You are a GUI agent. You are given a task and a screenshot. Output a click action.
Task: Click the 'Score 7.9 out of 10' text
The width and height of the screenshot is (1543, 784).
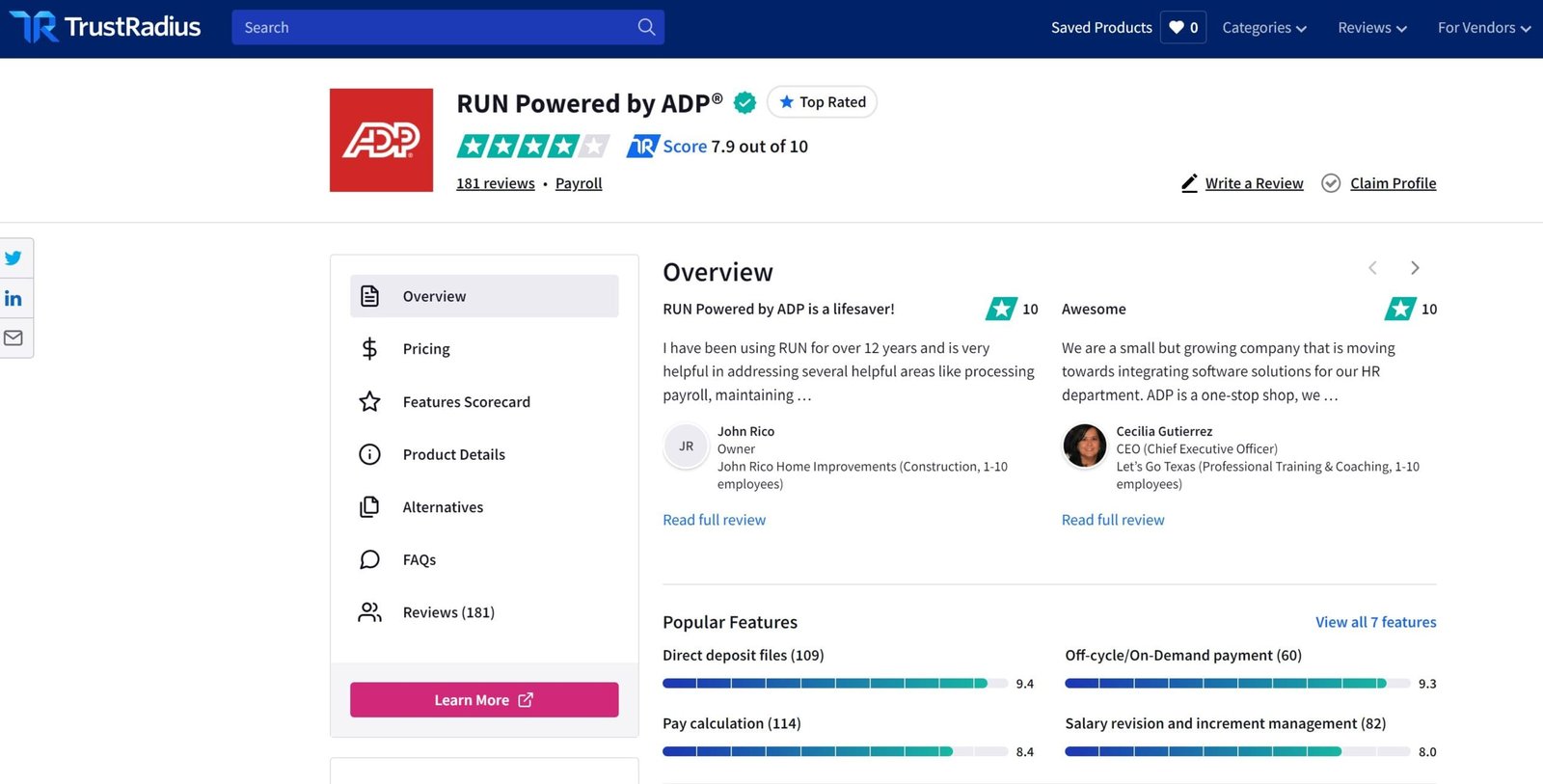click(x=735, y=146)
